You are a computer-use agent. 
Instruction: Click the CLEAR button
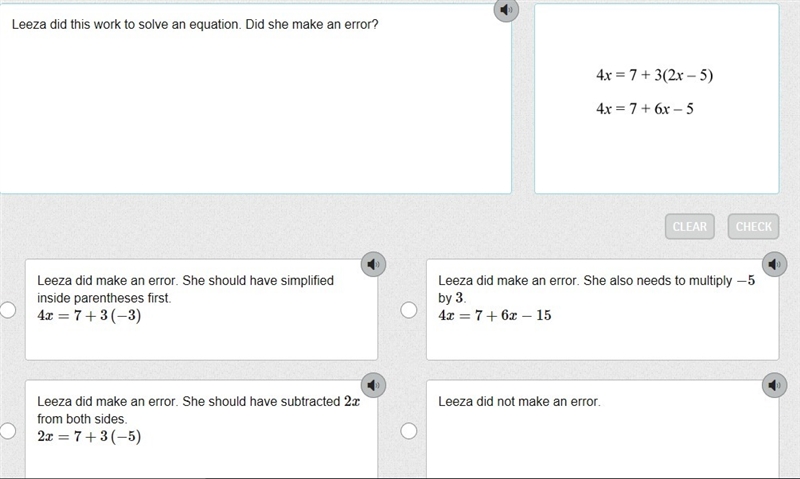click(690, 226)
